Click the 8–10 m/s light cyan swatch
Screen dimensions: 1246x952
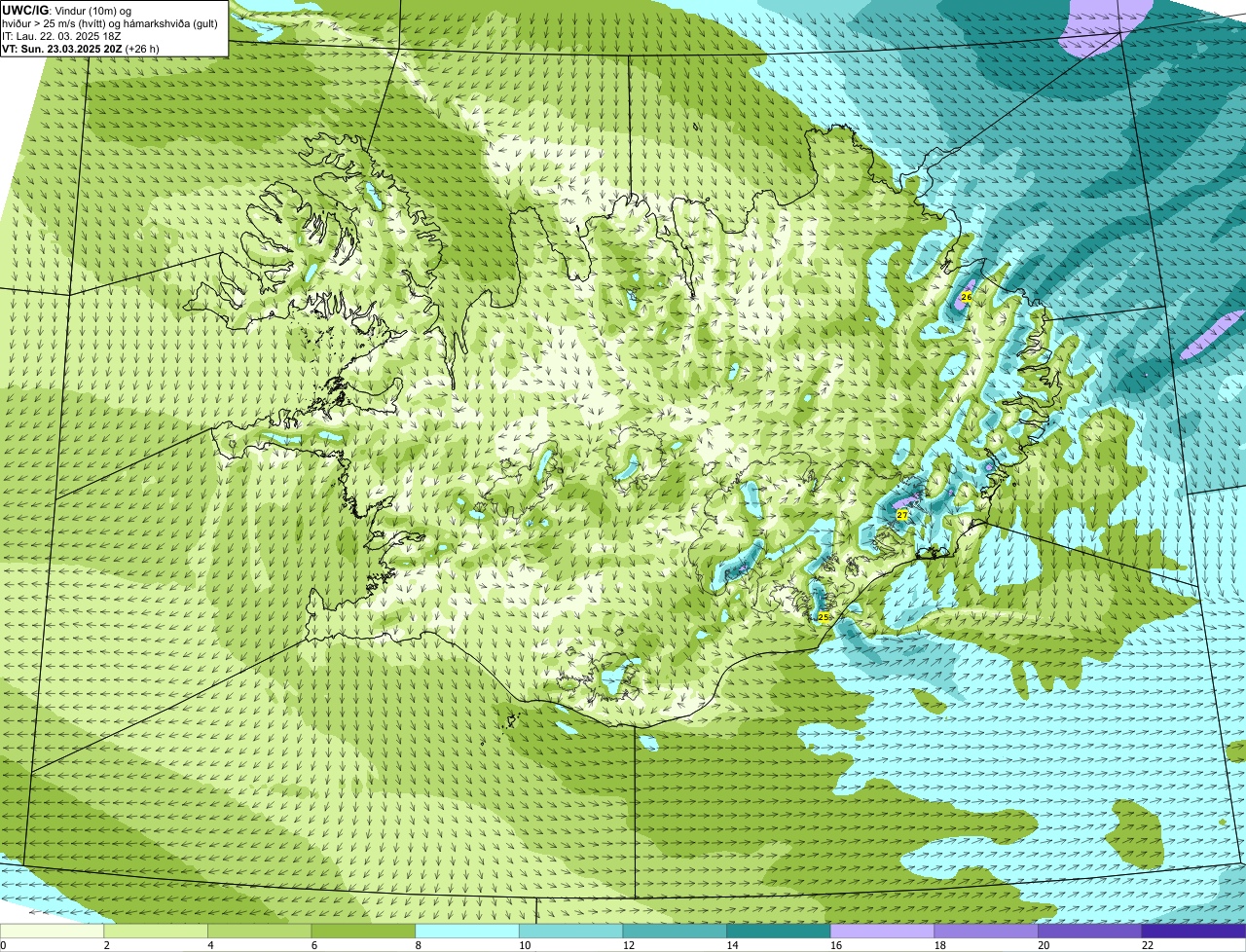[x=467, y=931]
